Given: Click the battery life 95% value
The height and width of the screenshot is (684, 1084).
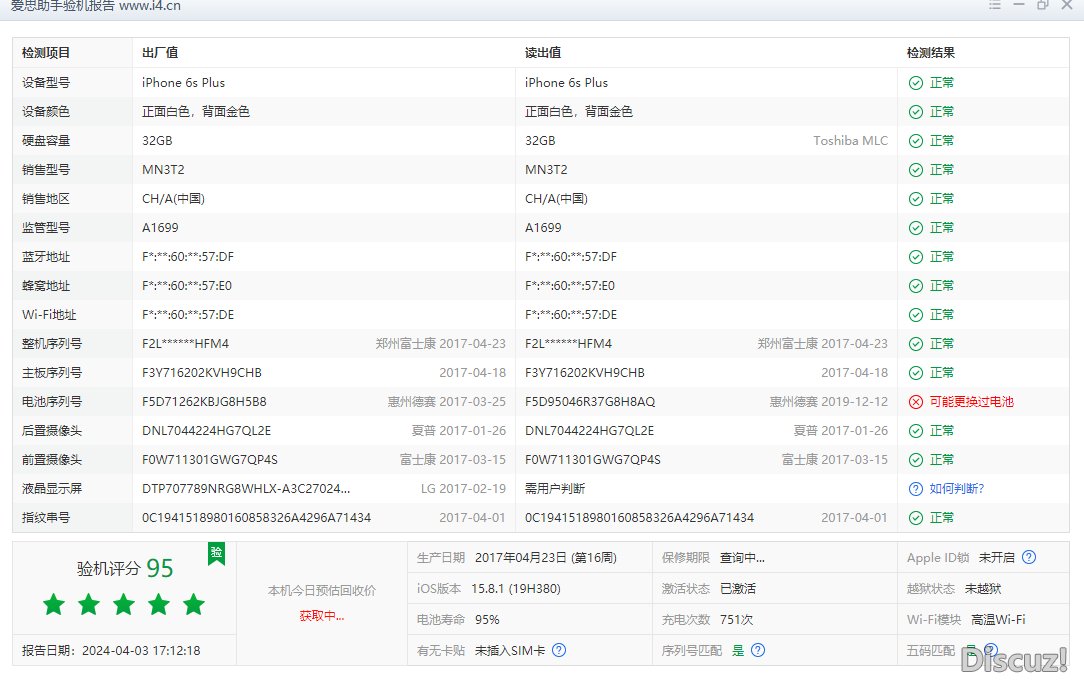Looking at the screenshot, I should (487, 620).
